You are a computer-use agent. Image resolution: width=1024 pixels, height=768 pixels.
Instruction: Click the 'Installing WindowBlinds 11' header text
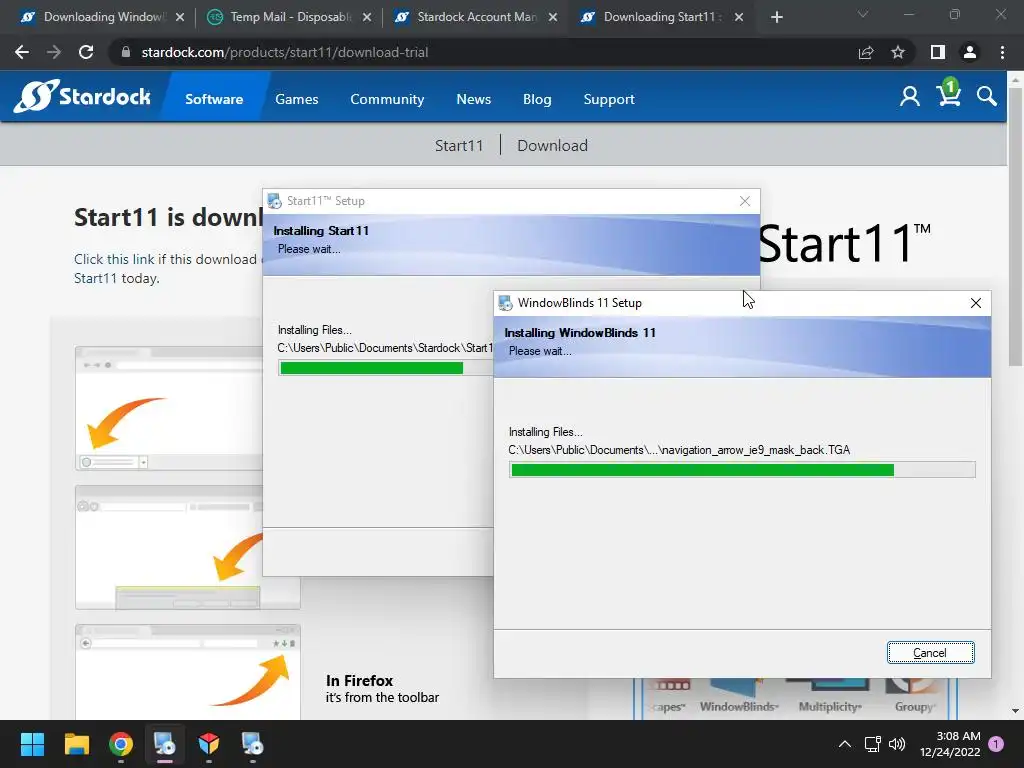[580, 333]
